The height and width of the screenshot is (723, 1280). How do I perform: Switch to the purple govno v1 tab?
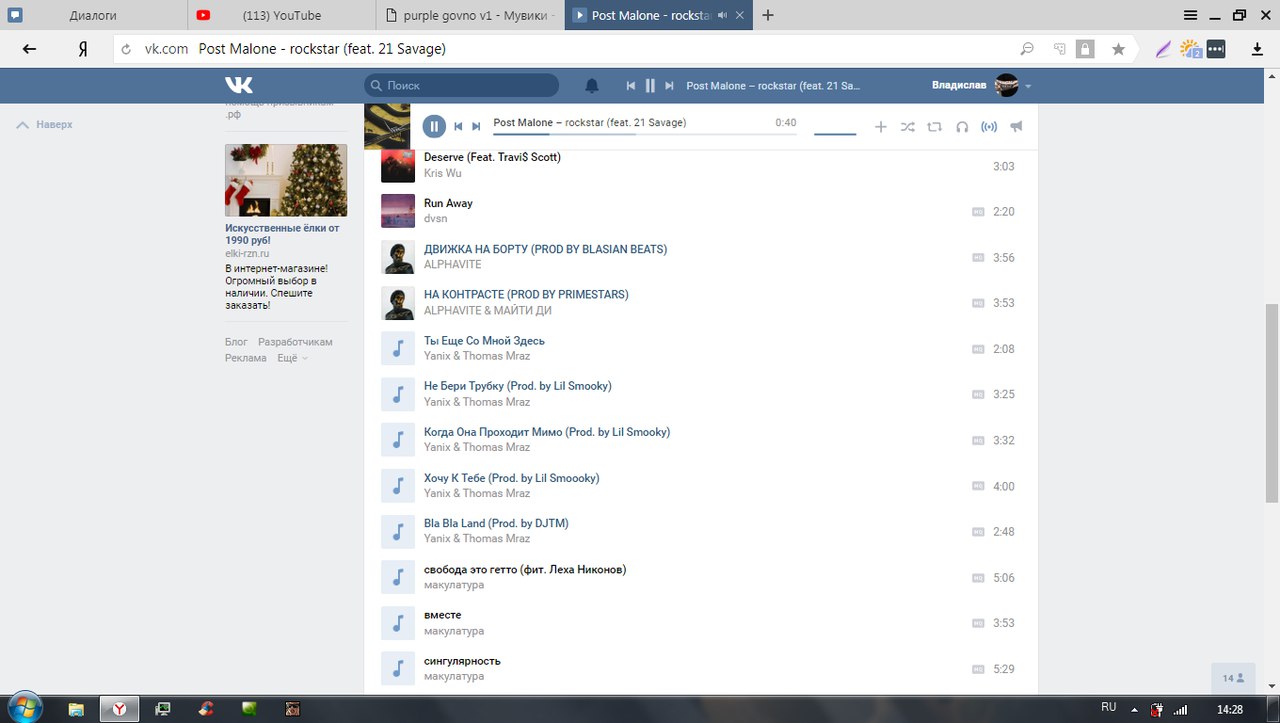coord(471,15)
